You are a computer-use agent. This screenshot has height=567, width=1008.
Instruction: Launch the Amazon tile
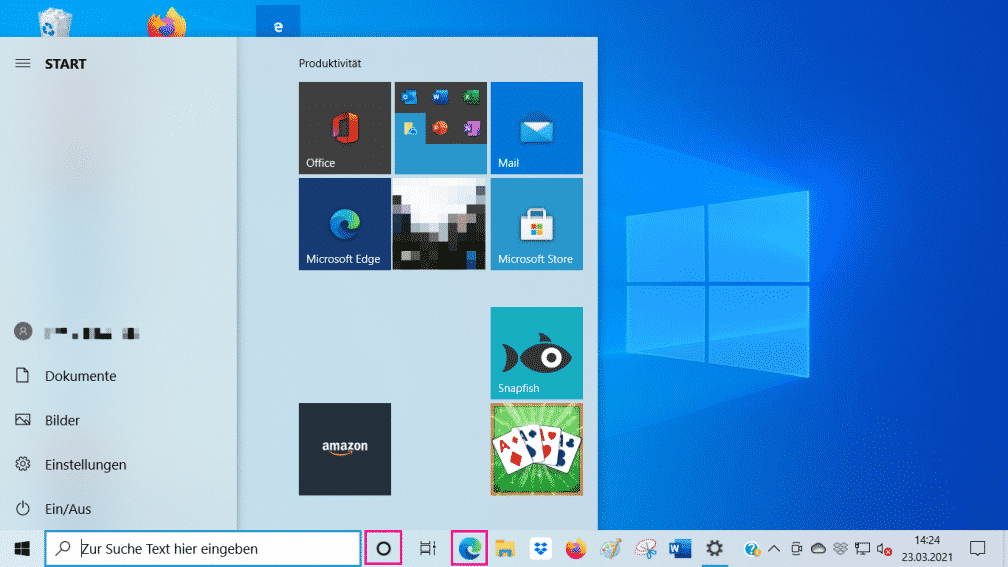(344, 449)
